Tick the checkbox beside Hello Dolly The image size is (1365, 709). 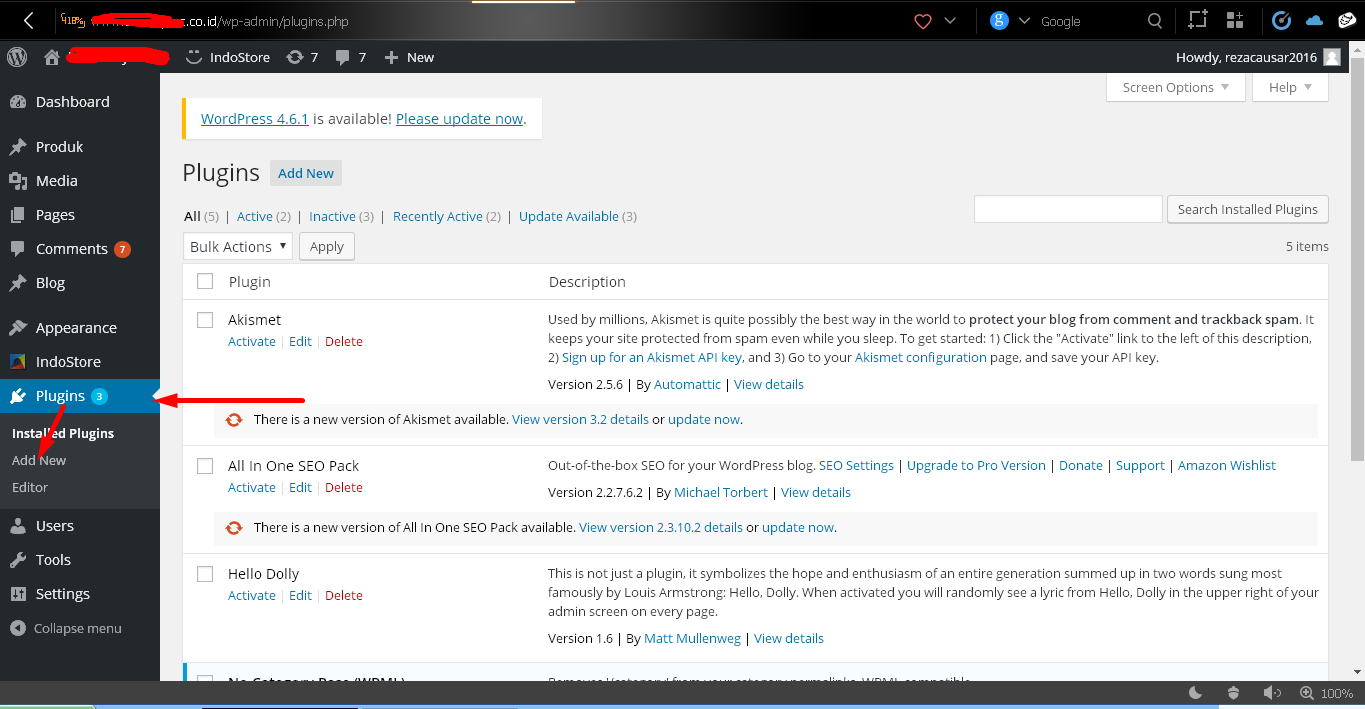205,574
